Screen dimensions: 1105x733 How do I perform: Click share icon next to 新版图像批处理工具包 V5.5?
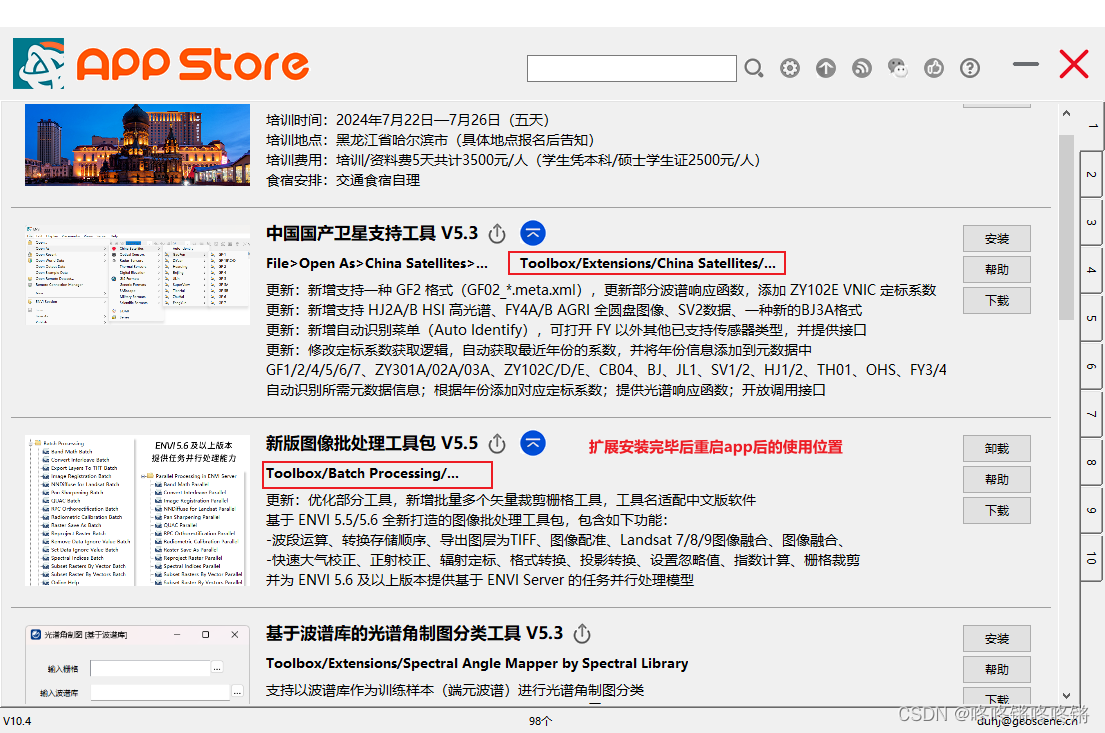point(498,443)
